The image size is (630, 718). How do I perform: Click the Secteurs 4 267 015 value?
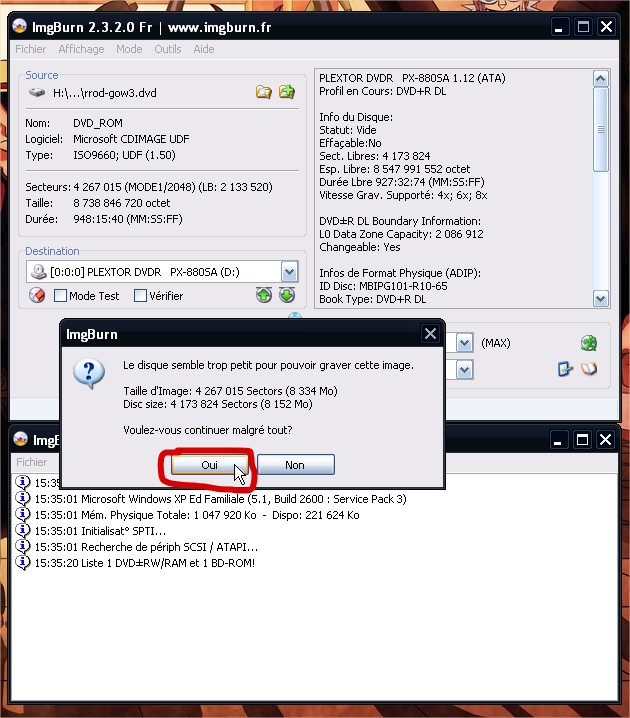173,187
